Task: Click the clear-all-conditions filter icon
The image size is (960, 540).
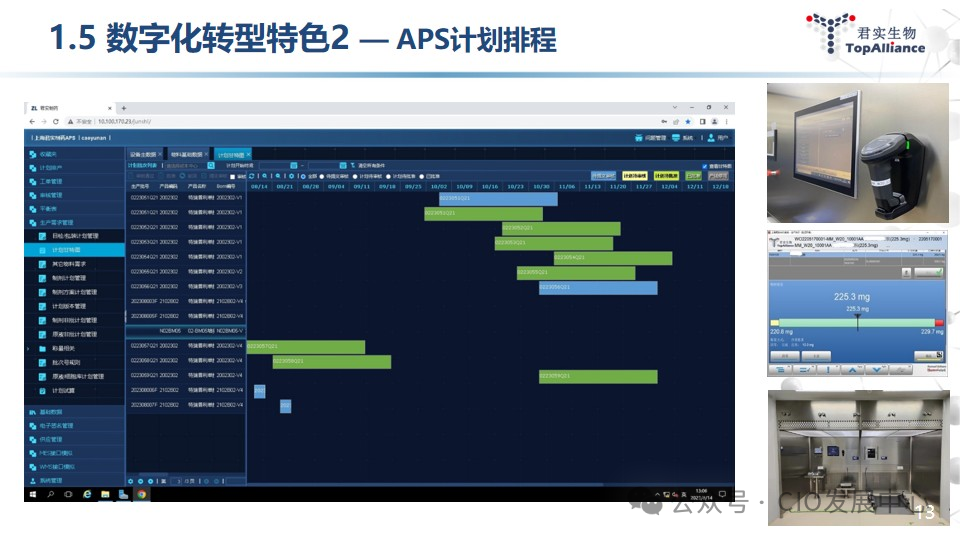Action: (353, 165)
